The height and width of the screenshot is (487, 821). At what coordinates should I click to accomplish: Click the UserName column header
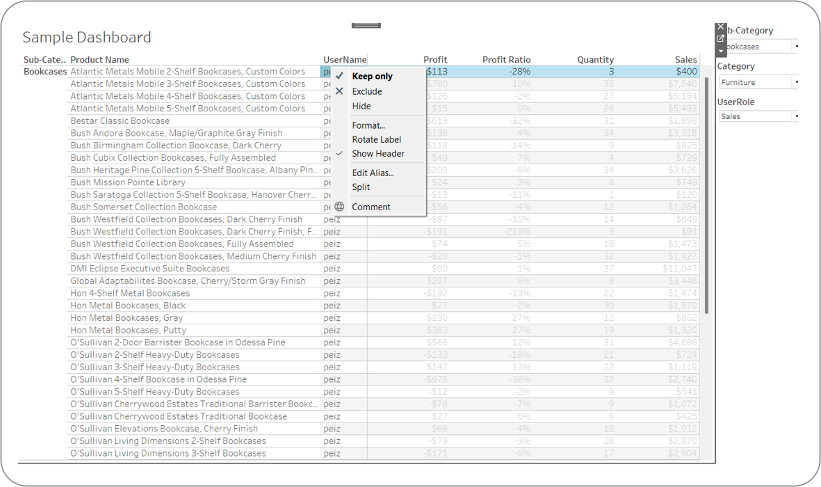[345, 60]
